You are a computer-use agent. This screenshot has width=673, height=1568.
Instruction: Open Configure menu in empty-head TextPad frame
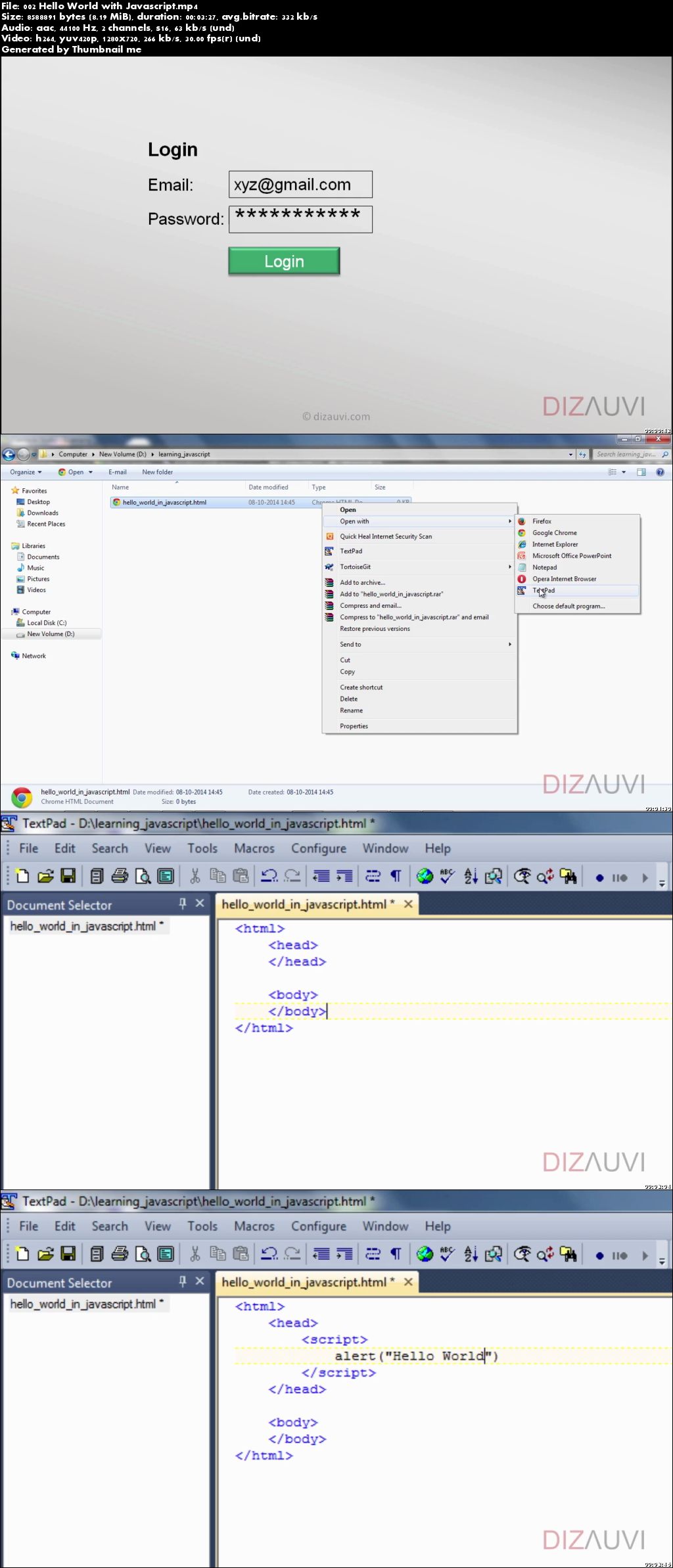pyautogui.click(x=319, y=848)
